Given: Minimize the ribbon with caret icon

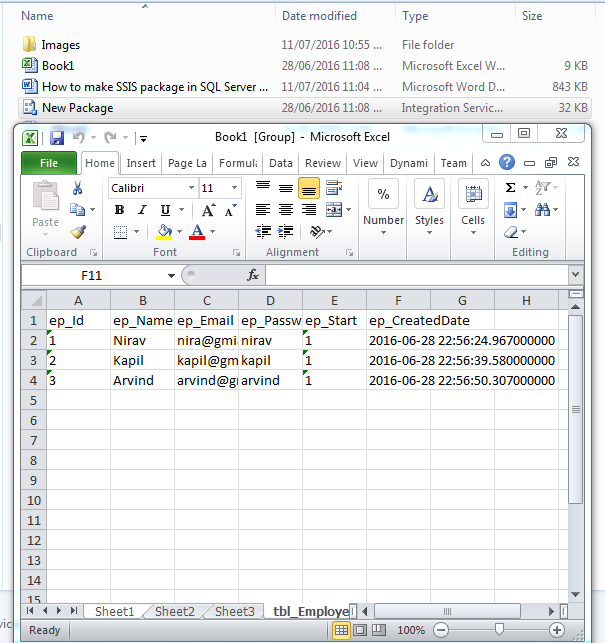Looking at the screenshot, I should [x=485, y=163].
